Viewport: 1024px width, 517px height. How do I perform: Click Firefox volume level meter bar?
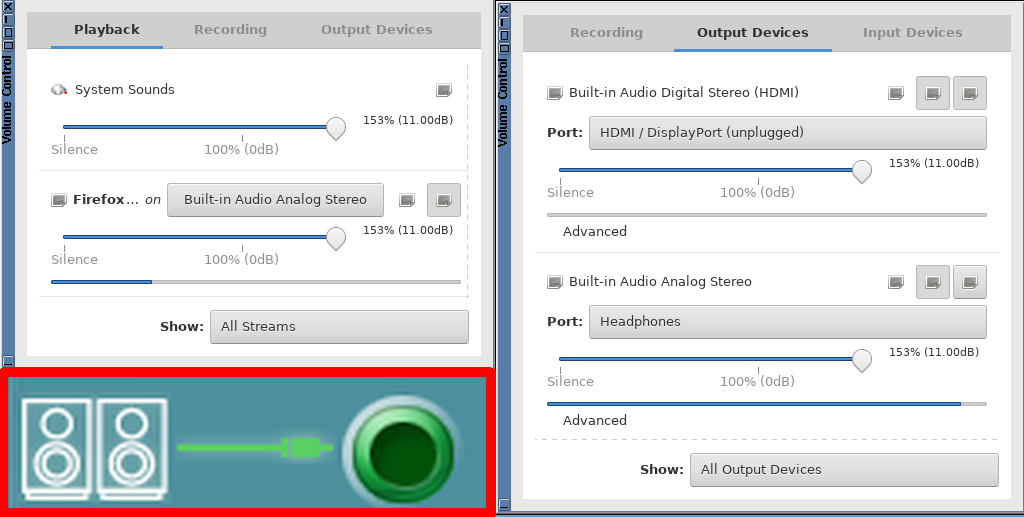pos(256,282)
